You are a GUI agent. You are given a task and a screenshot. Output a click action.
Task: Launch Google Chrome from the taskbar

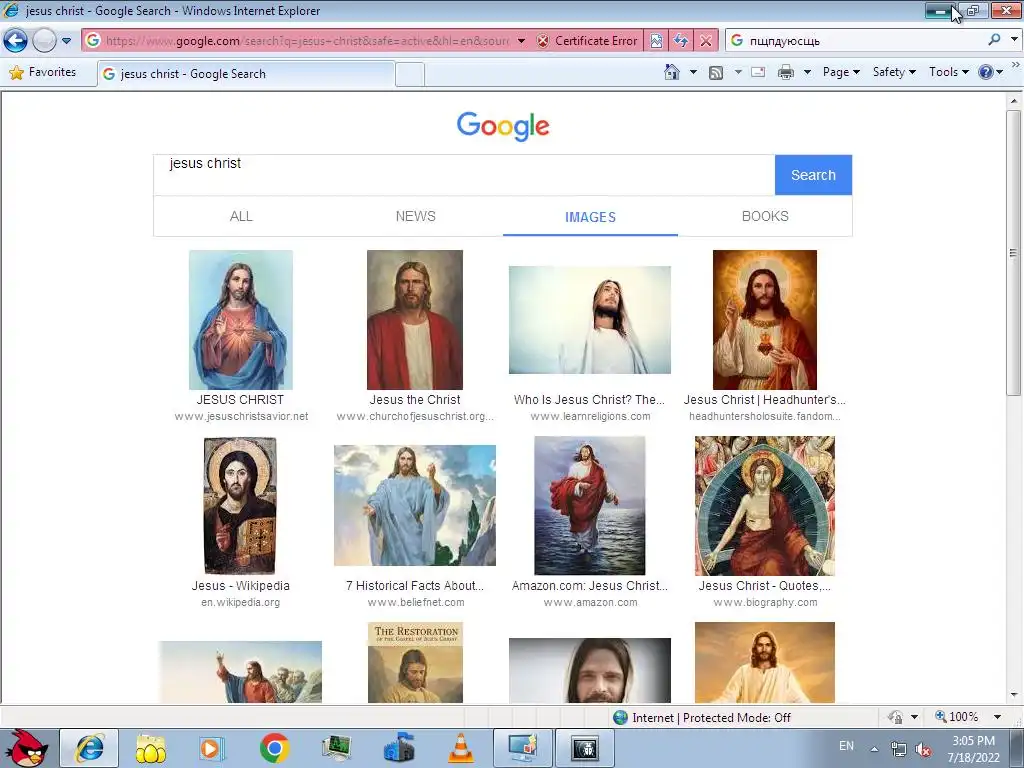pos(275,748)
